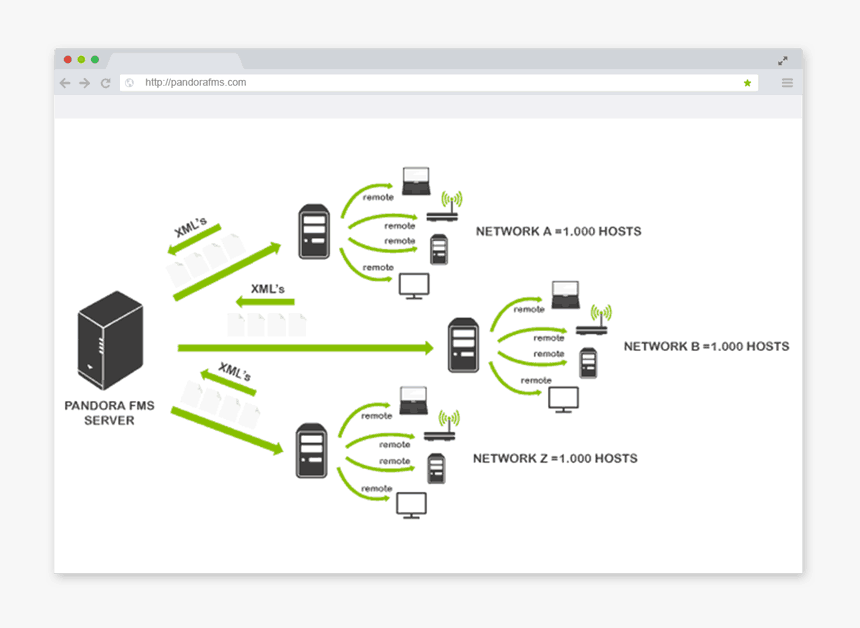
Task: Click the red traffic light control
Action: click(x=65, y=59)
